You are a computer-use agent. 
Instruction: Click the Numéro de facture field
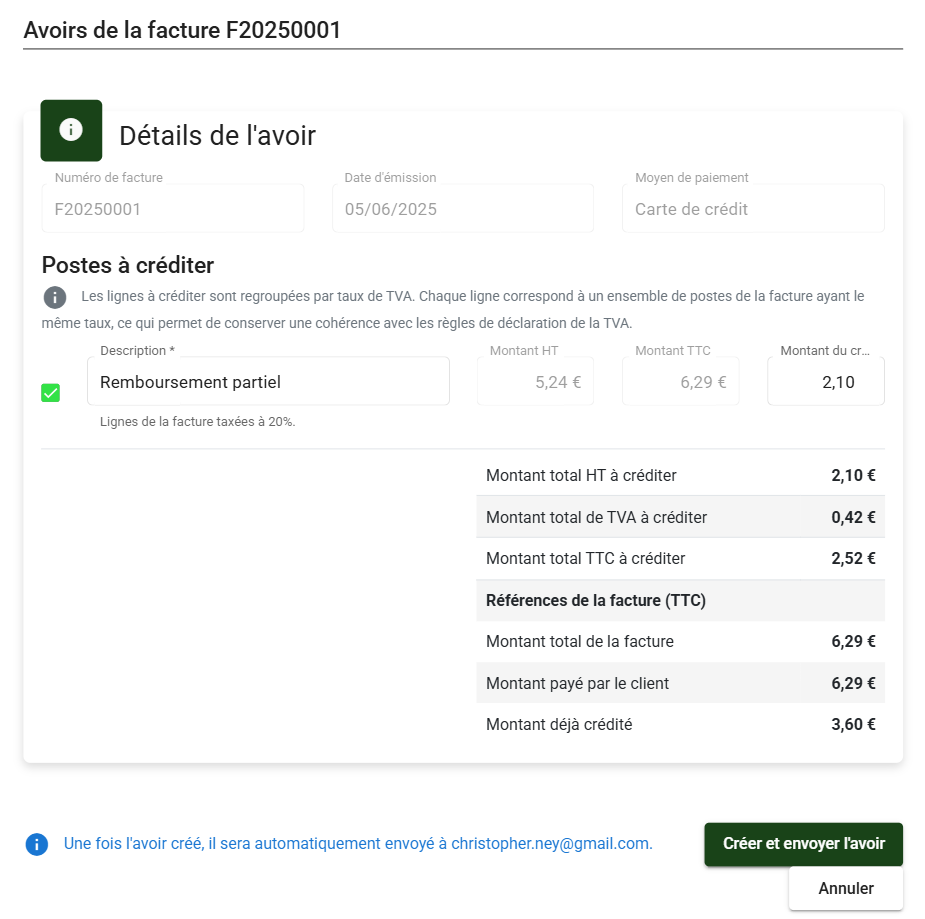pos(173,208)
